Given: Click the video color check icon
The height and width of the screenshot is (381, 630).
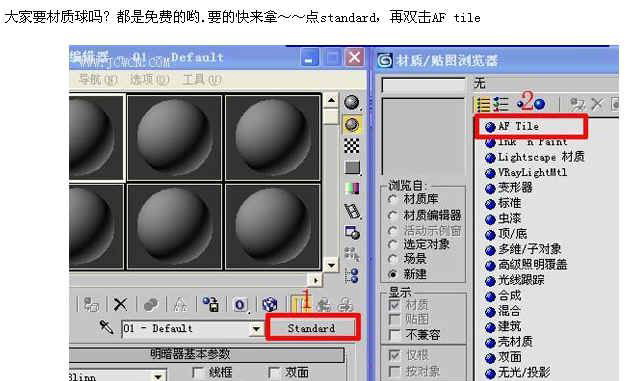Looking at the screenshot, I should 352,189.
